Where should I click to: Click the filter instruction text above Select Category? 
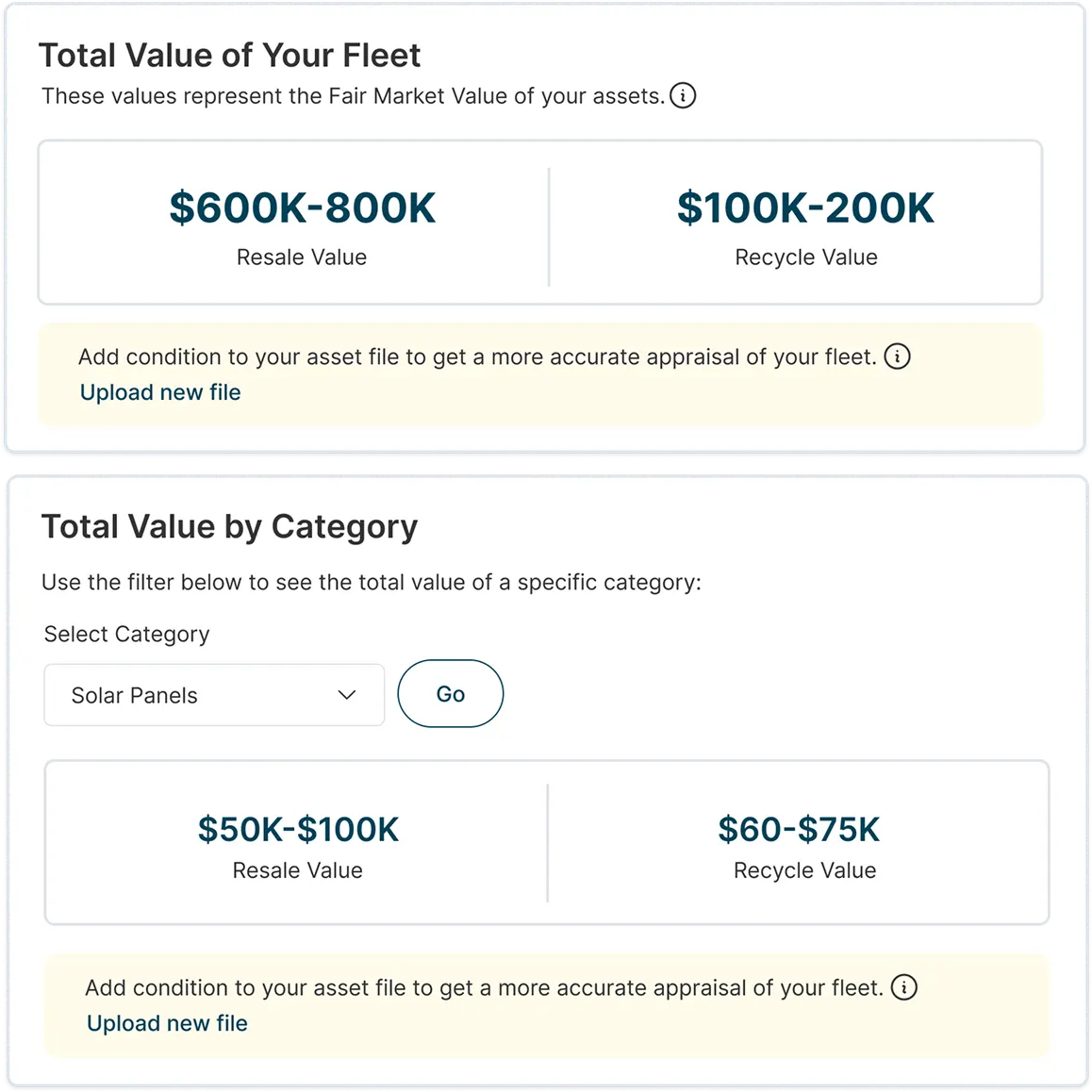371,582
